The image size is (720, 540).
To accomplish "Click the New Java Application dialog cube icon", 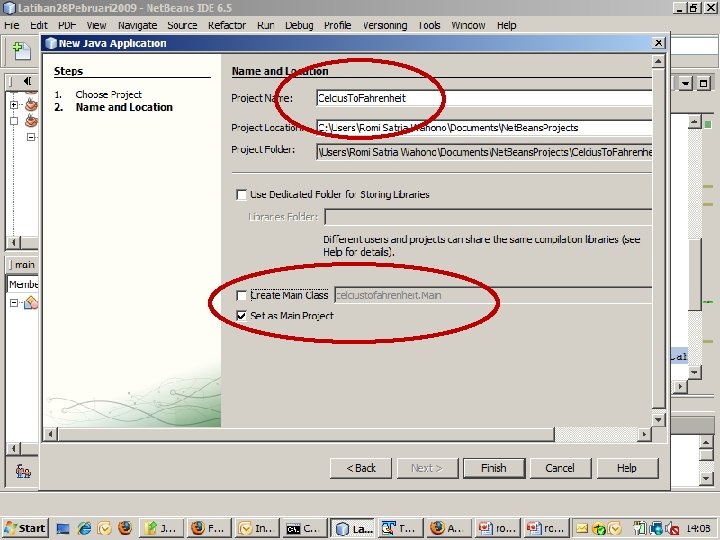I will [x=51, y=43].
